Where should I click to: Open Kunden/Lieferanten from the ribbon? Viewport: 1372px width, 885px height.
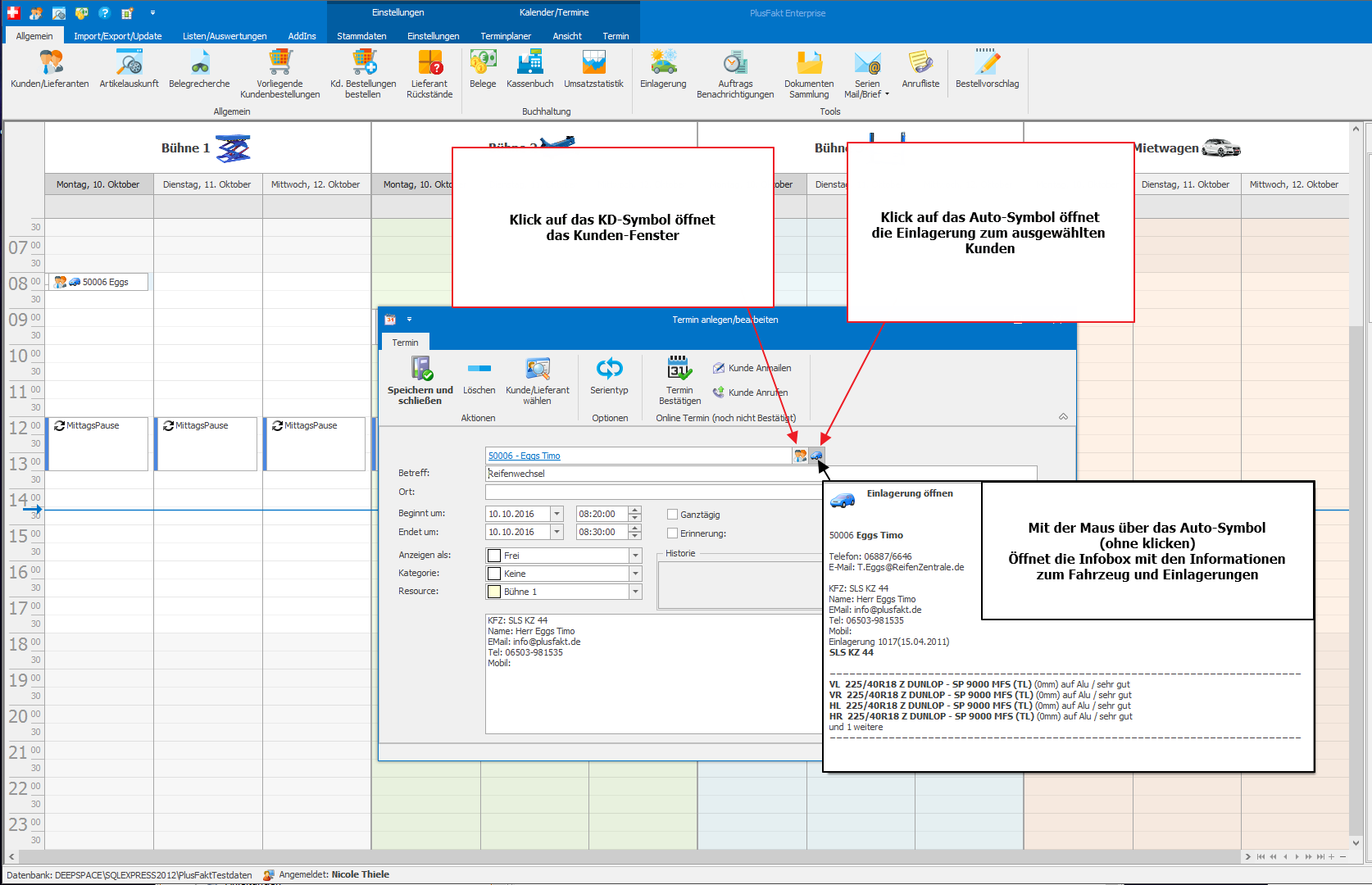pos(50,69)
